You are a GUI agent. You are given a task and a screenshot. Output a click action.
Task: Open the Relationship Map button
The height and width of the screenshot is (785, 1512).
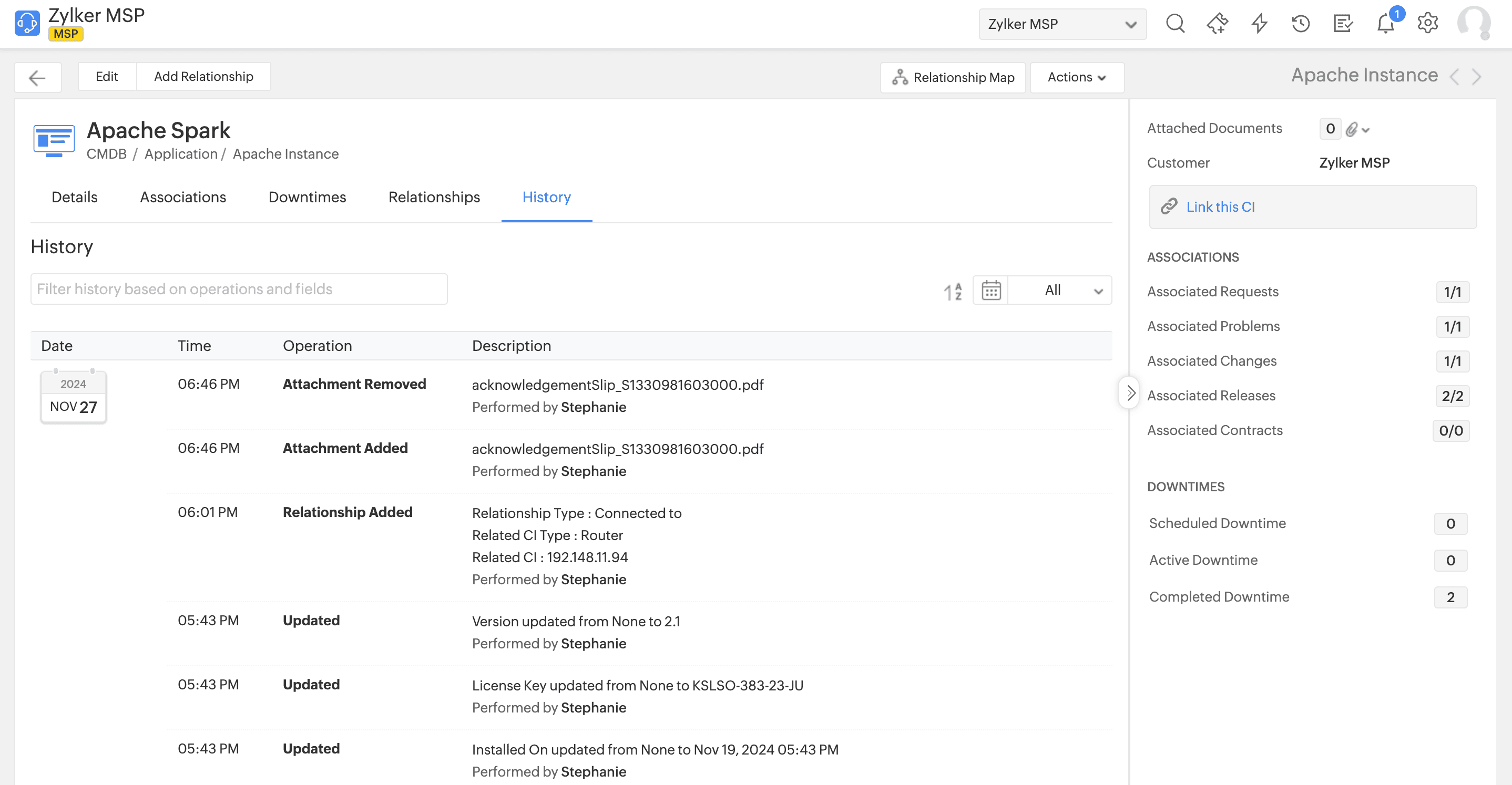(953, 77)
